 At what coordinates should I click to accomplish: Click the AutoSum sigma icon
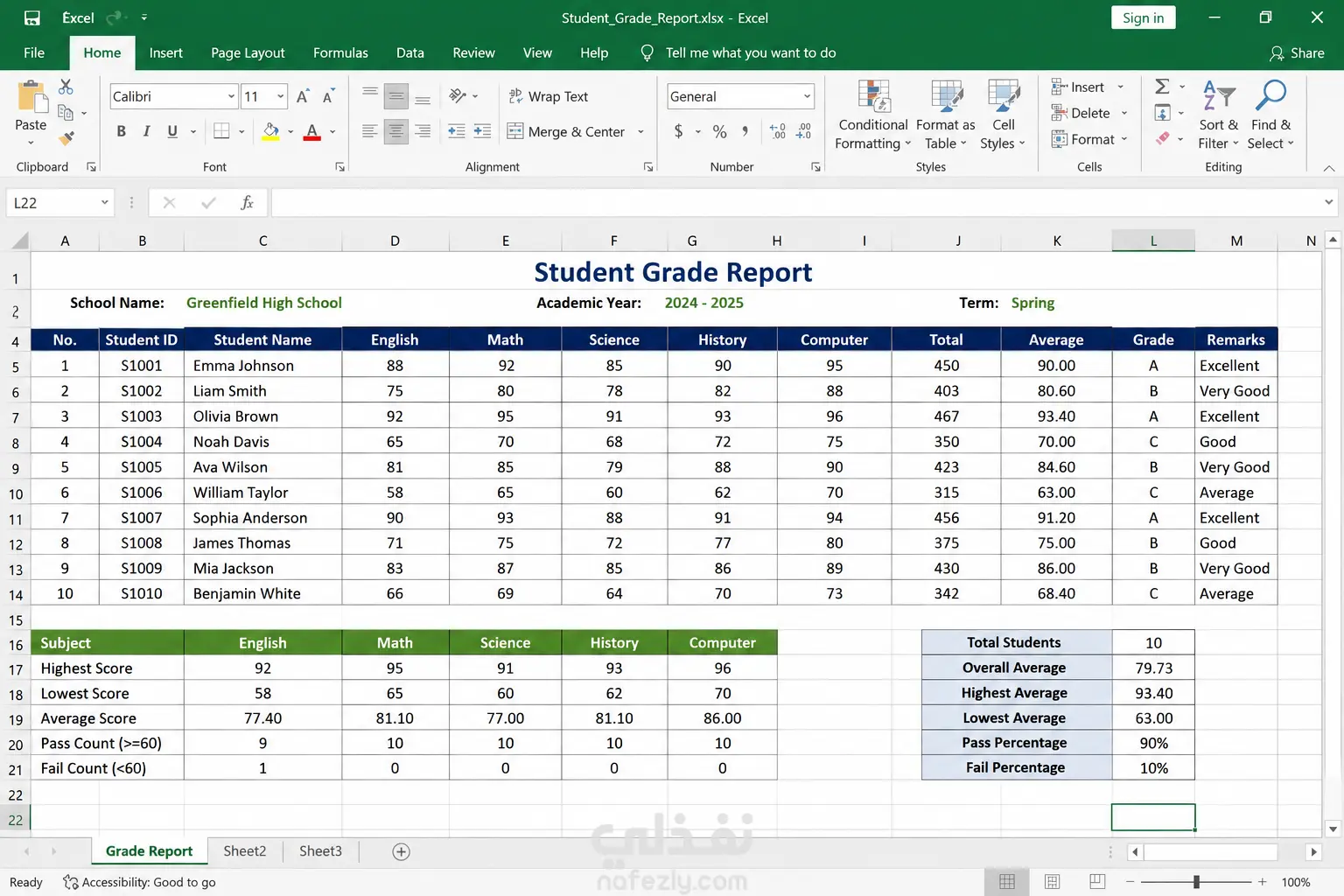[x=1162, y=87]
